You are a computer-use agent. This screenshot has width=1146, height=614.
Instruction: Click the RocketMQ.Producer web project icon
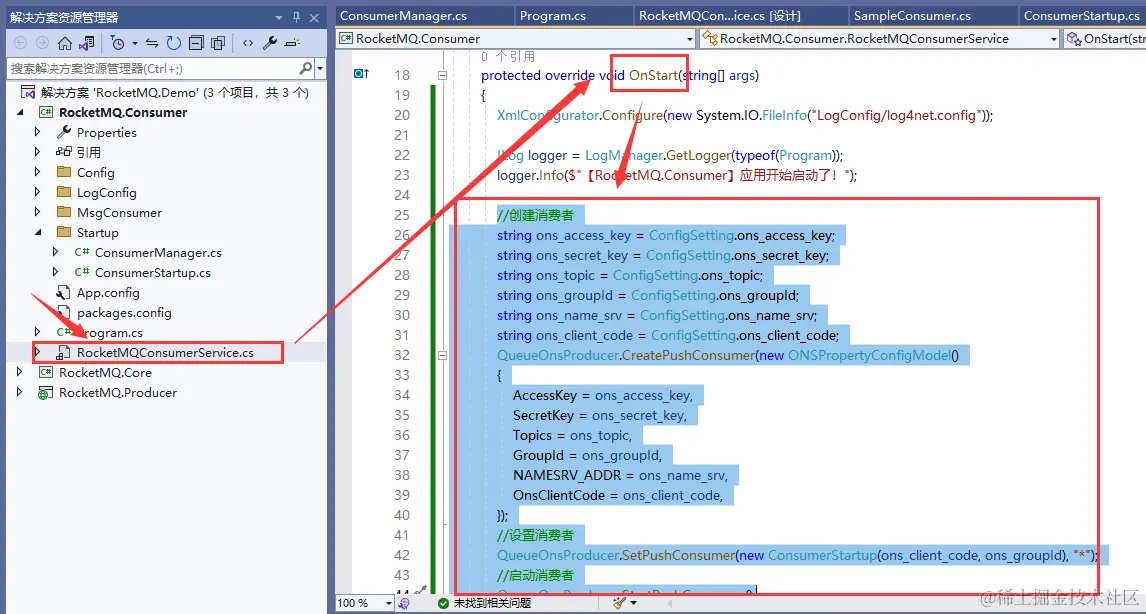click(x=46, y=393)
